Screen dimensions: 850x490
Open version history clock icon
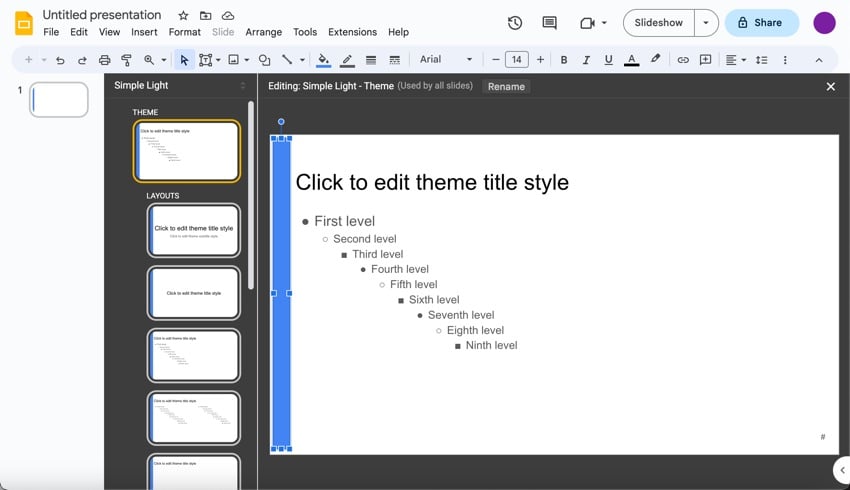coord(515,23)
